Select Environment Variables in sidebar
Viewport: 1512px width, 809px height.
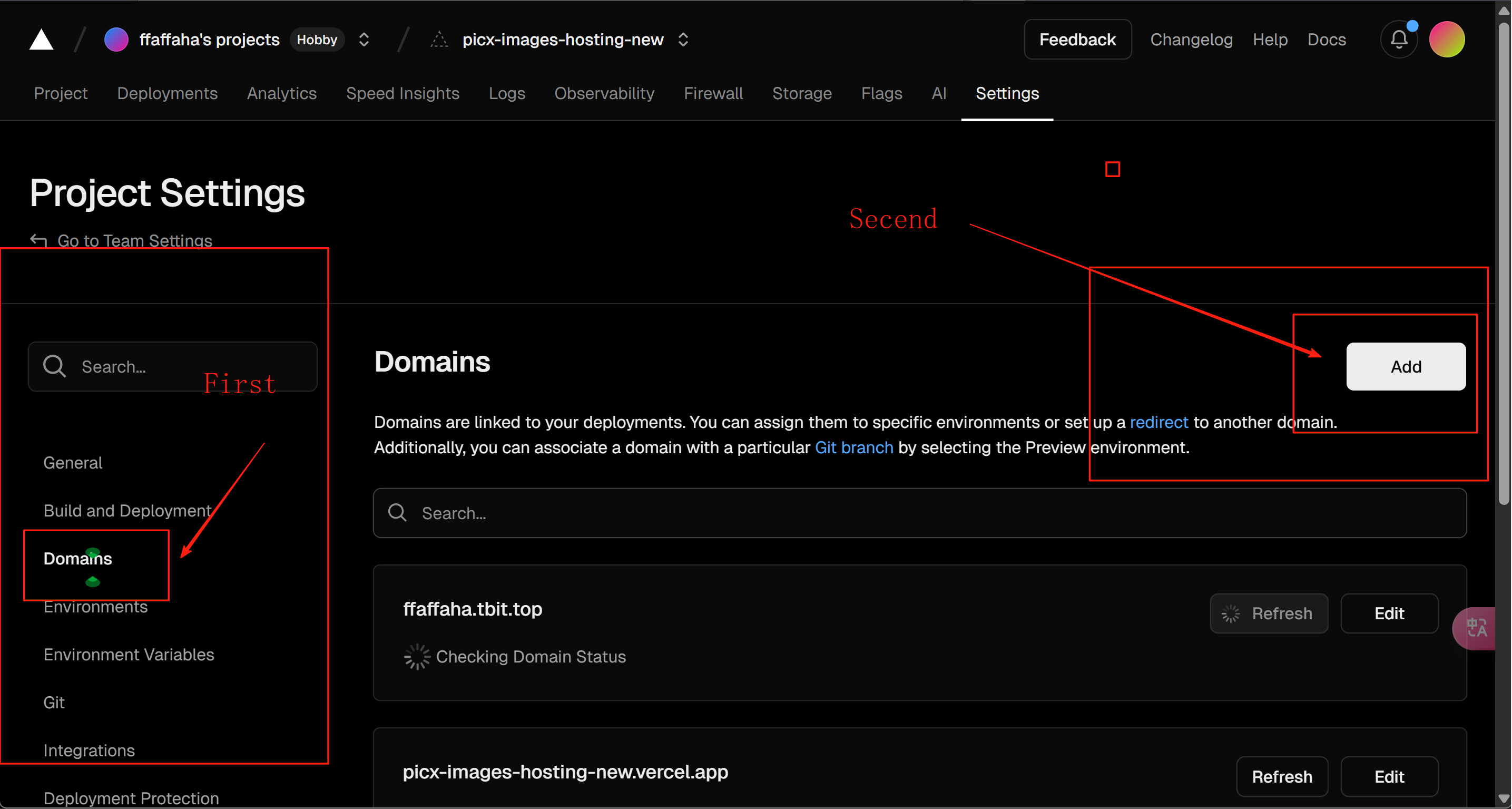pos(129,654)
